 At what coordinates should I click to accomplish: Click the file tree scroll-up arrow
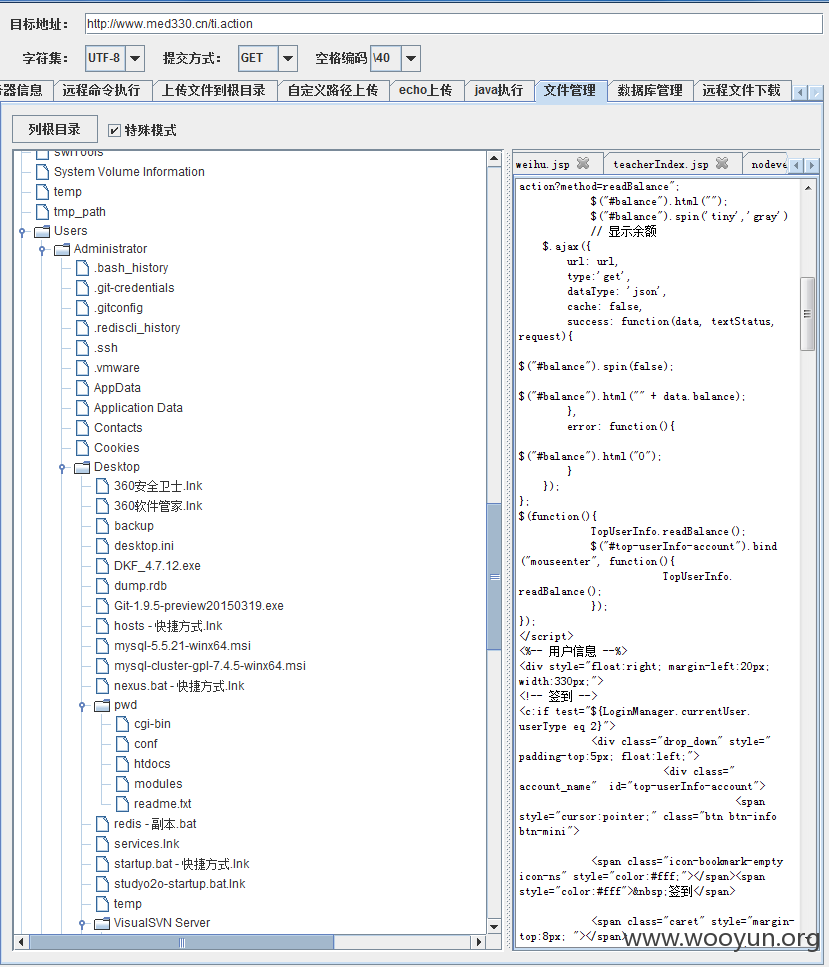coord(494,158)
